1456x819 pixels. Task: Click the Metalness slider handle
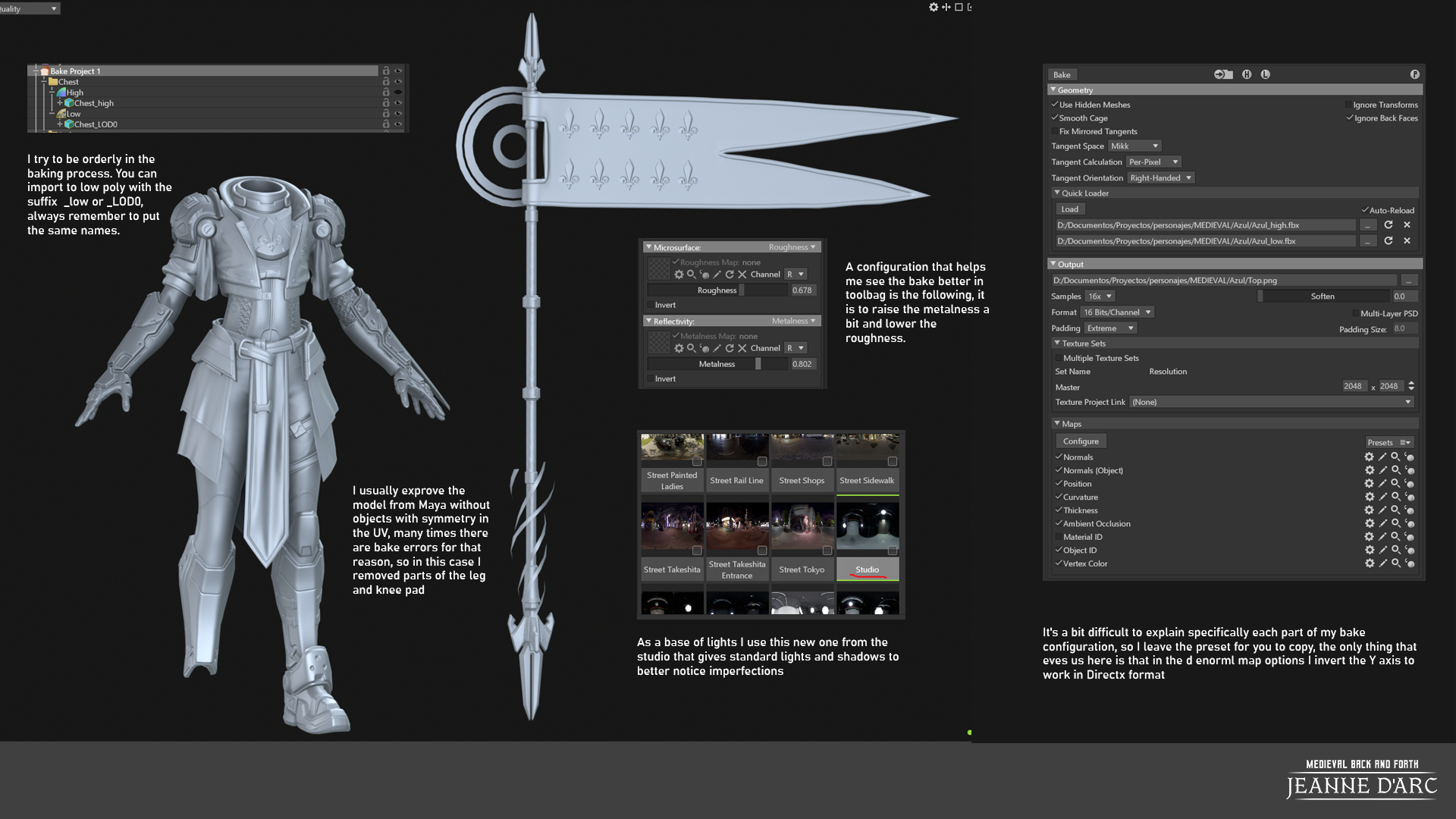(758, 364)
